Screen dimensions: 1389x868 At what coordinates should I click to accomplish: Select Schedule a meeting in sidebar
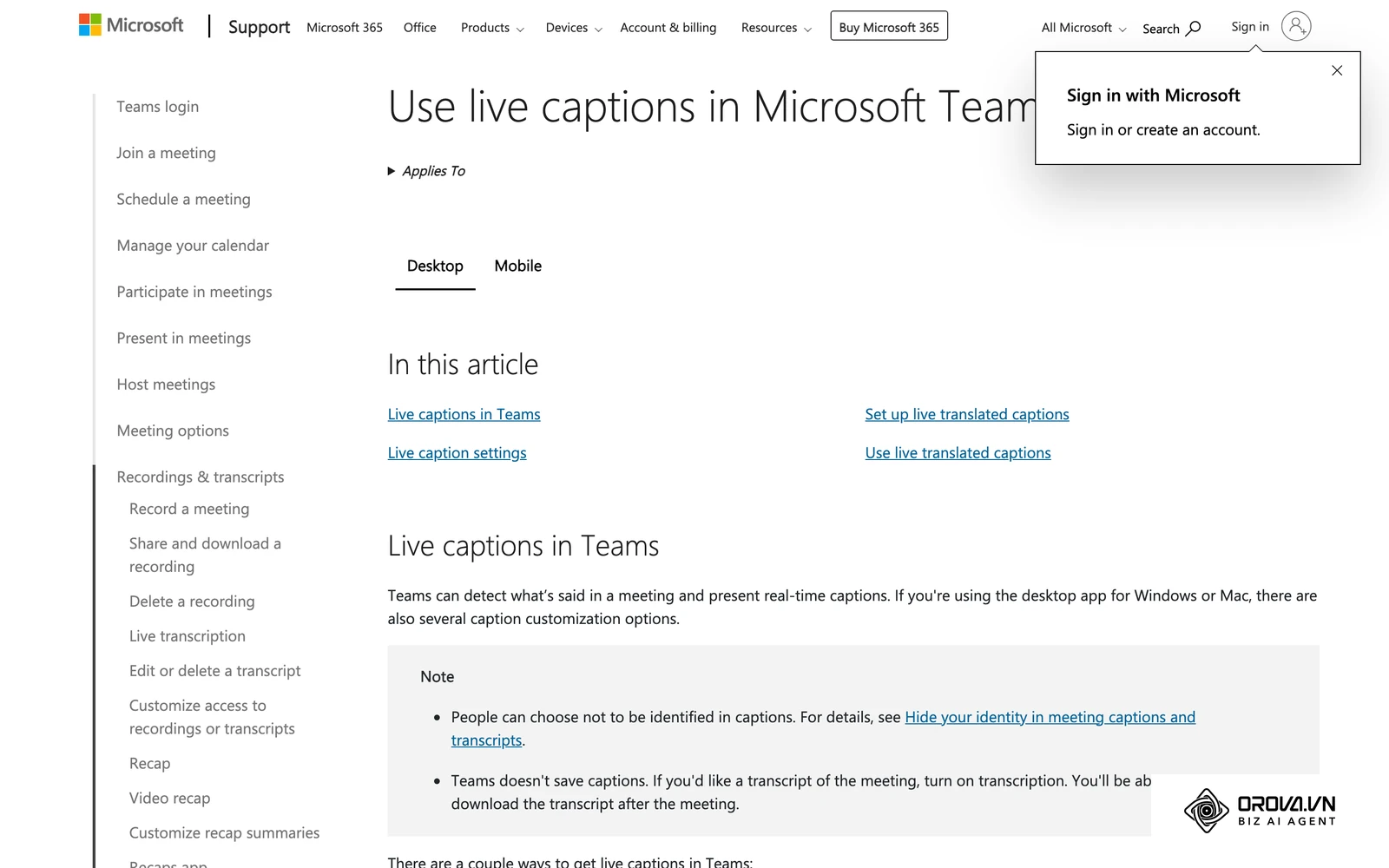(184, 200)
